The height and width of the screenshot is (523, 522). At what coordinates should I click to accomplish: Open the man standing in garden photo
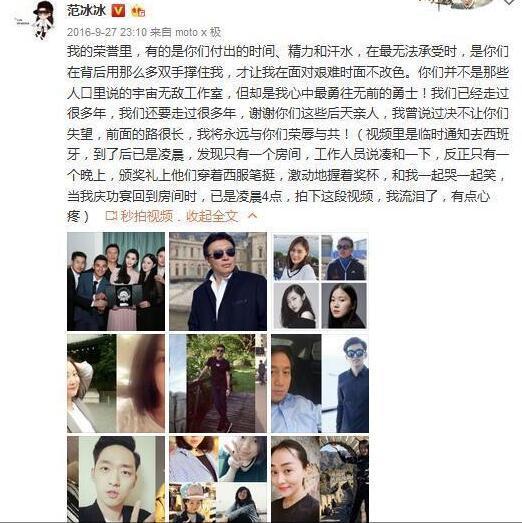[218, 384]
